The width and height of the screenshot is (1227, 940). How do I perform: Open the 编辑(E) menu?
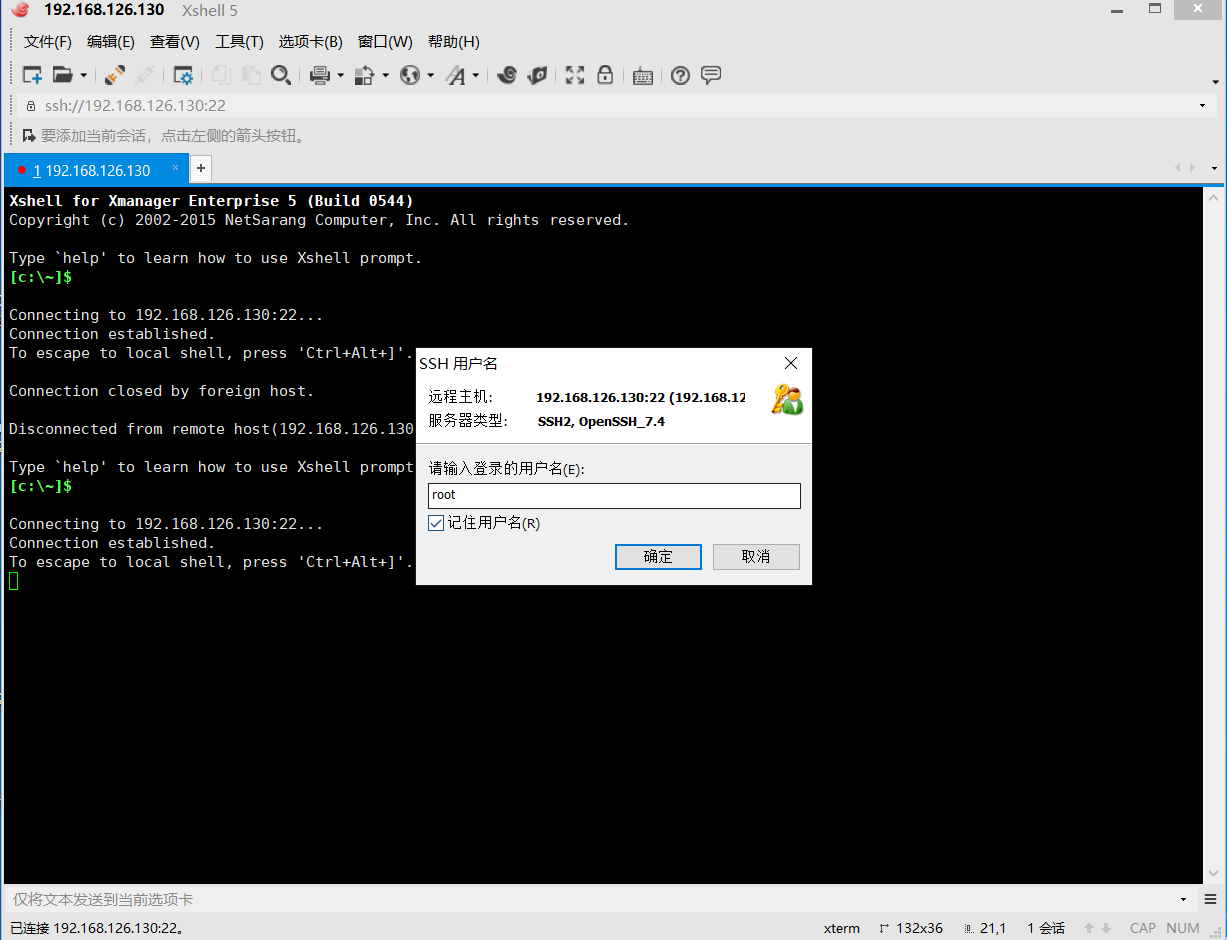111,41
